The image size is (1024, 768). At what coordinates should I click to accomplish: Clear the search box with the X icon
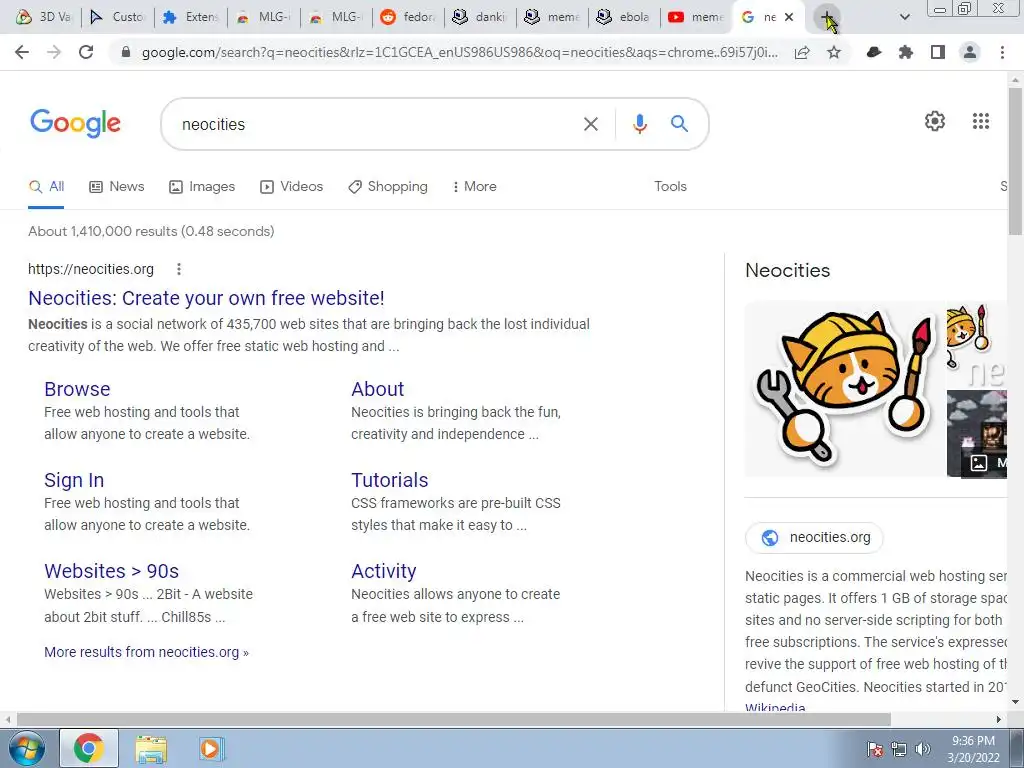point(590,124)
